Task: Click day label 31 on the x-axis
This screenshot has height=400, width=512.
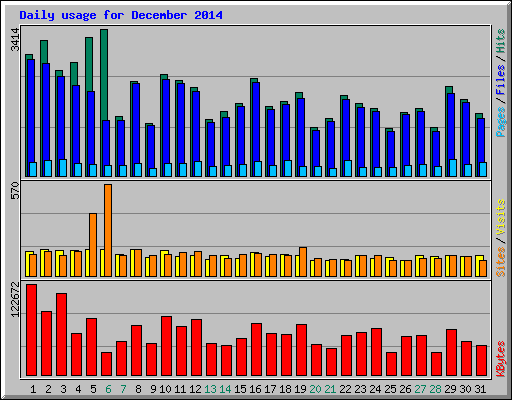Action: point(480,389)
